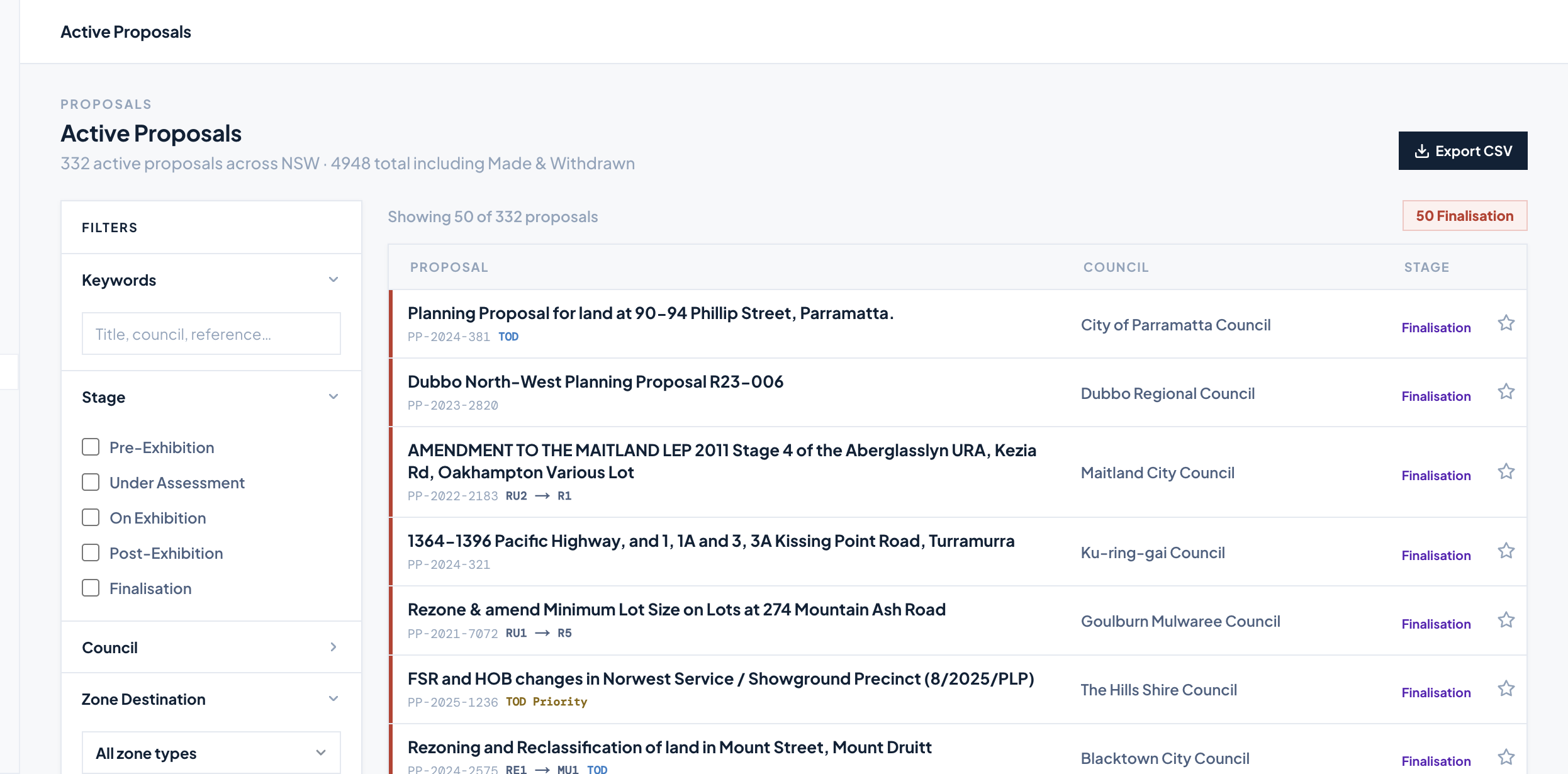Image resolution: width=1568 pixels, height=774 pixels.
Task: Click City of Parramatta Council cell
Action: (x=1176, y=325)
